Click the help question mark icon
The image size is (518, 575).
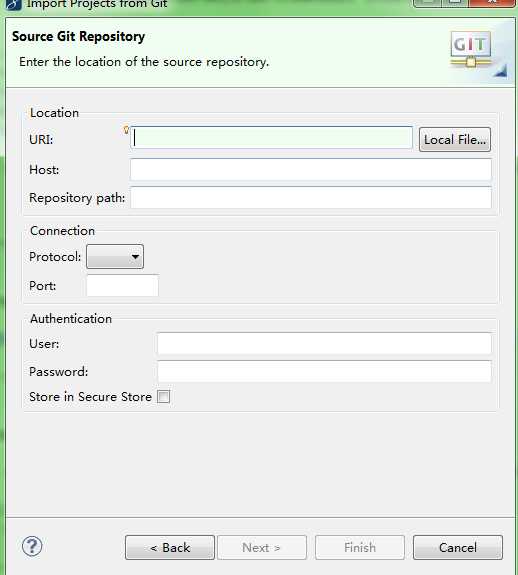[32, 547]
